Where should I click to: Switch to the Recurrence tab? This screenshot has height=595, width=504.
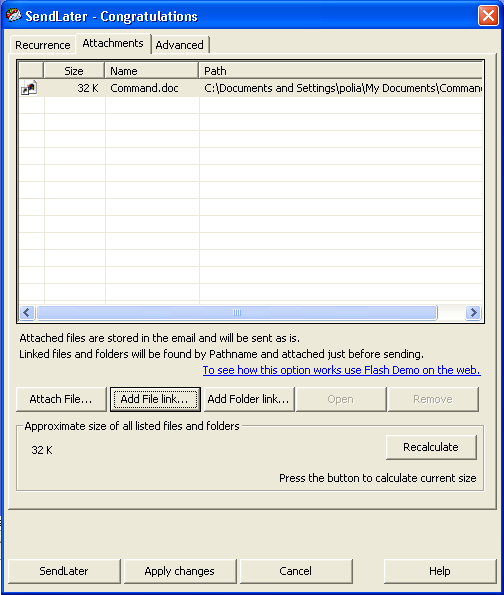pos(43,45)
